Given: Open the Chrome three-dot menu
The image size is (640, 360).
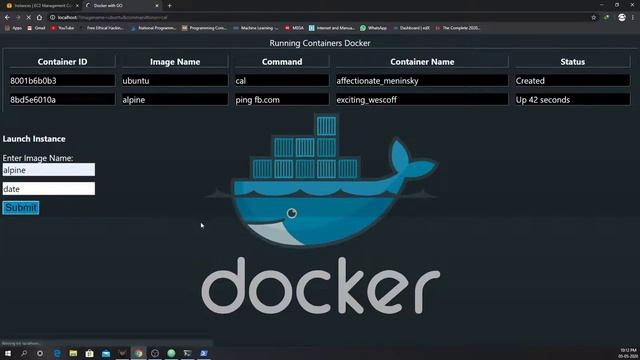Looking at the screenshot, I should point(633,18).
